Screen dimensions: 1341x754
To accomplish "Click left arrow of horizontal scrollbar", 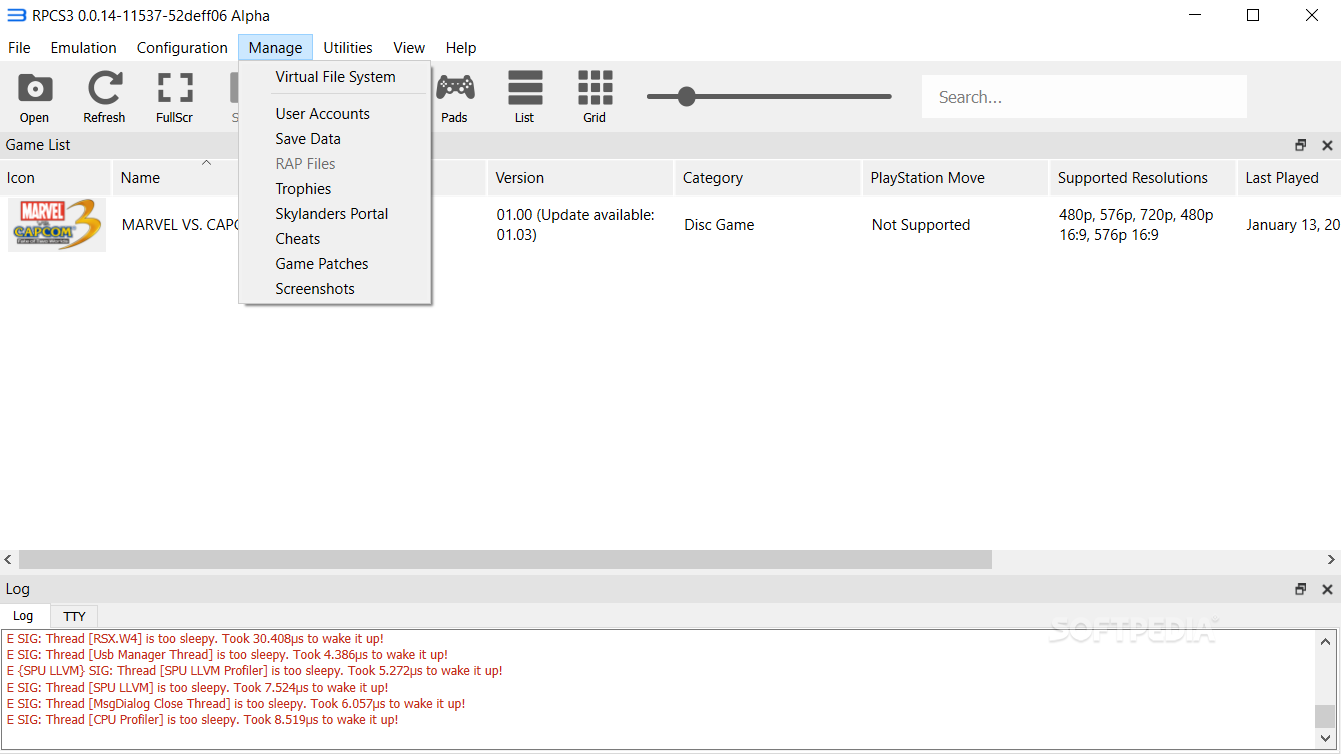I will [8, 560].
